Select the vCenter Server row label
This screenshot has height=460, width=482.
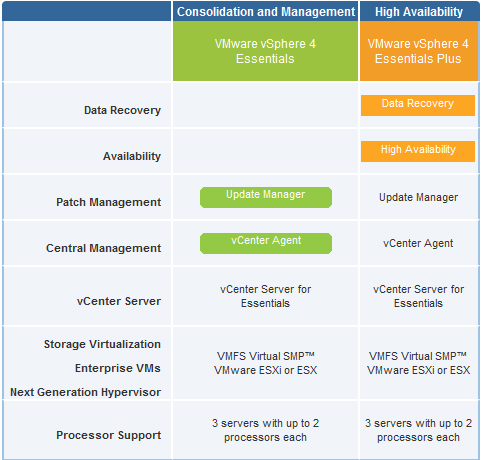tap(119, 301)
